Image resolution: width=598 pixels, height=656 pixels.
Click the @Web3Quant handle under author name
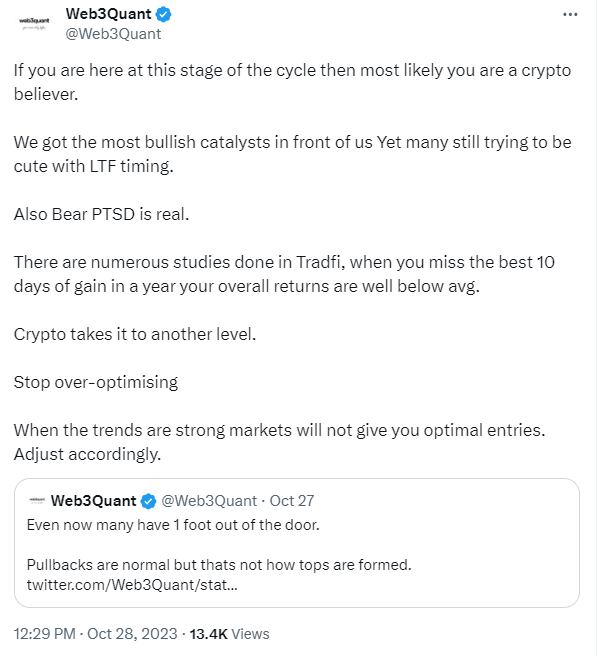click(x=113, y=34)
